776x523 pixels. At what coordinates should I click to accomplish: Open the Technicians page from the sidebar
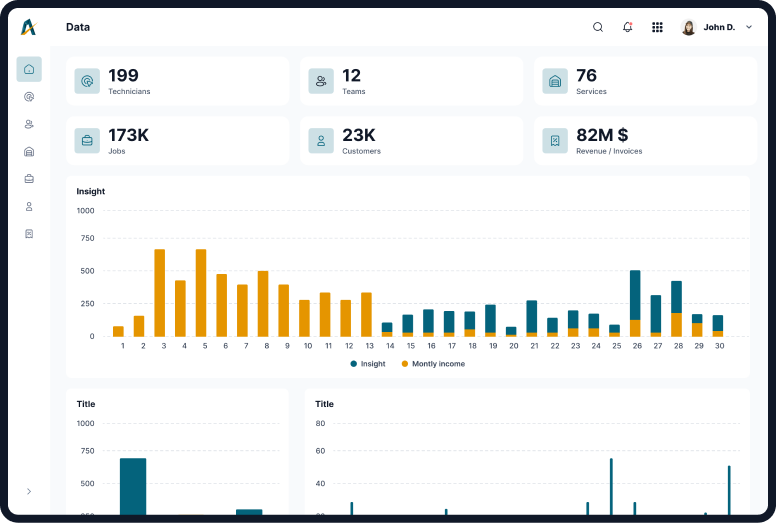pyautogui.click(x=29, y=97)
